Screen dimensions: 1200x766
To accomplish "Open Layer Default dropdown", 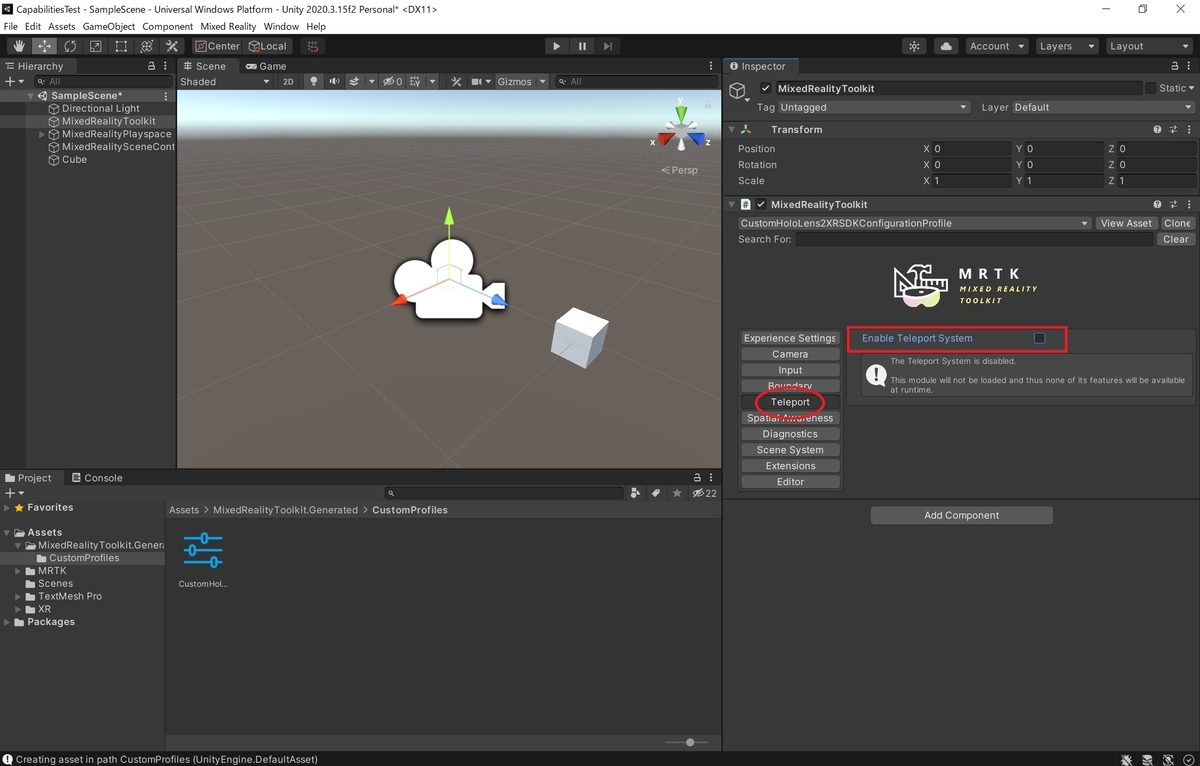I will 1104,107.
